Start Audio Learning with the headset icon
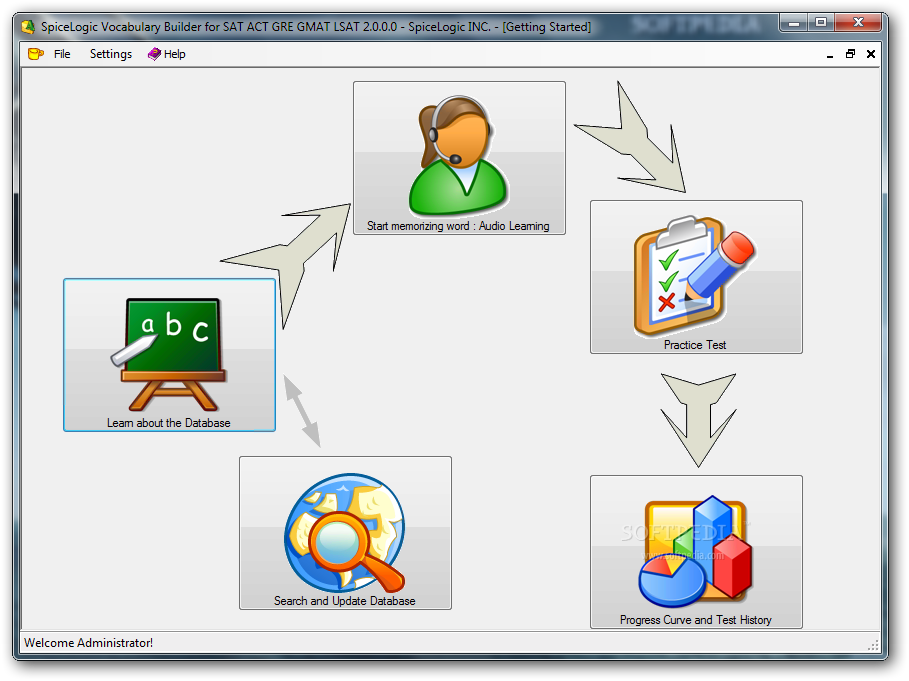The height and width of the screenshot is (681, 909). point(459,158)
